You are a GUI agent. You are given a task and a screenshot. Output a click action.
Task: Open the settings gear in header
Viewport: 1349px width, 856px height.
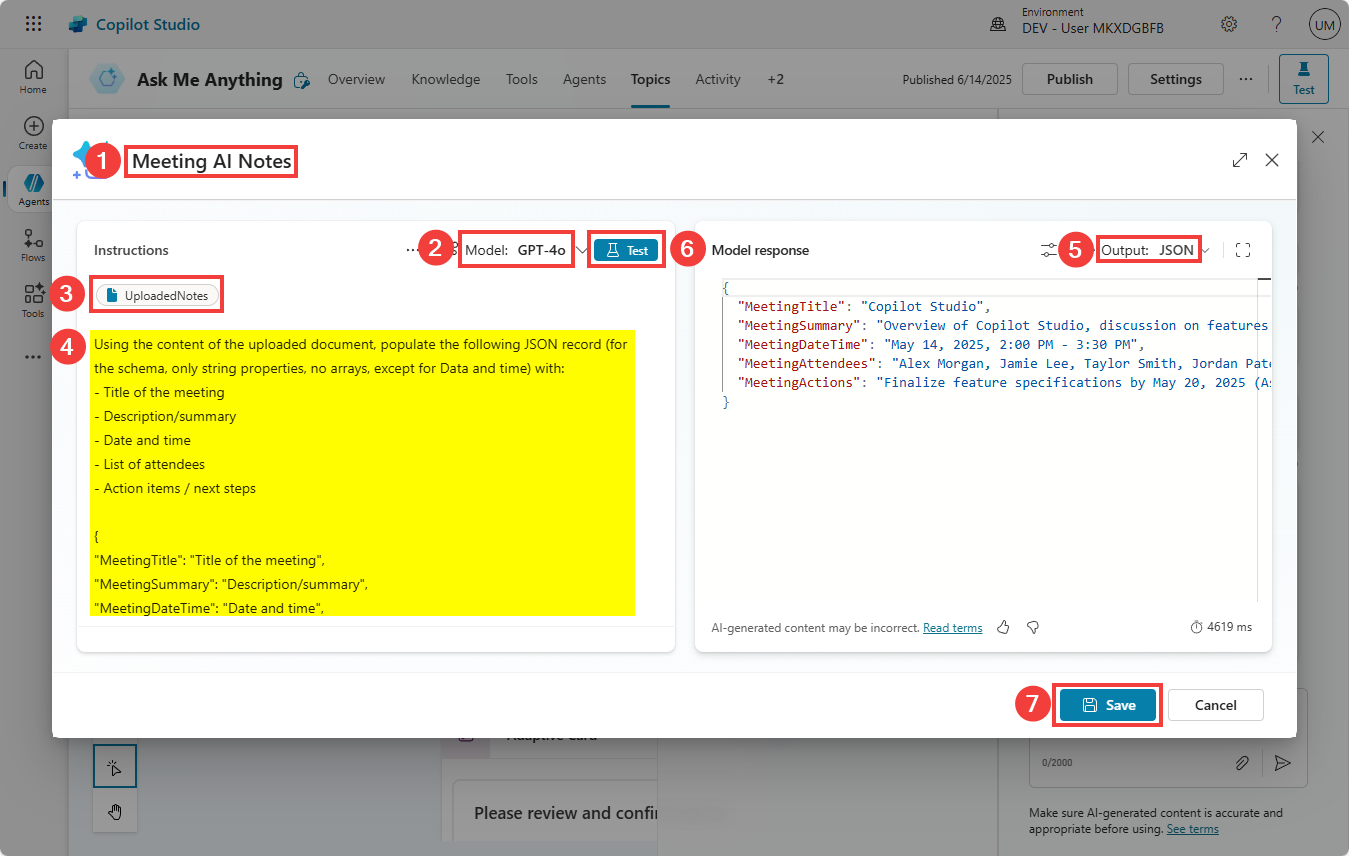(x=1229, y=24)
